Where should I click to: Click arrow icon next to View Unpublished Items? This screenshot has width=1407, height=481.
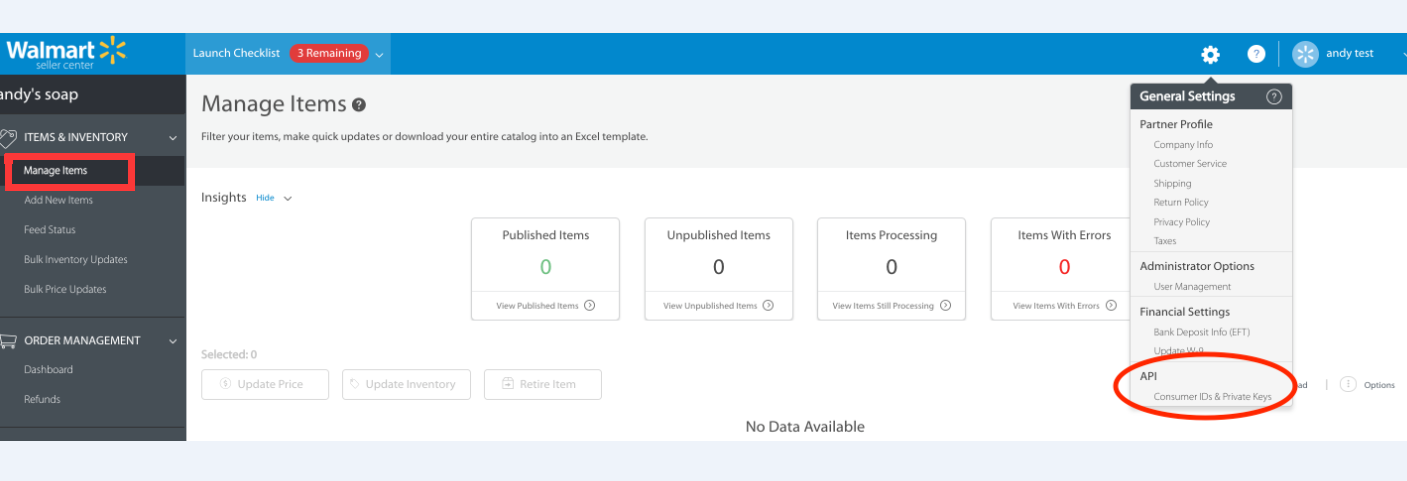pyautogui.click(x=768, y=306)
